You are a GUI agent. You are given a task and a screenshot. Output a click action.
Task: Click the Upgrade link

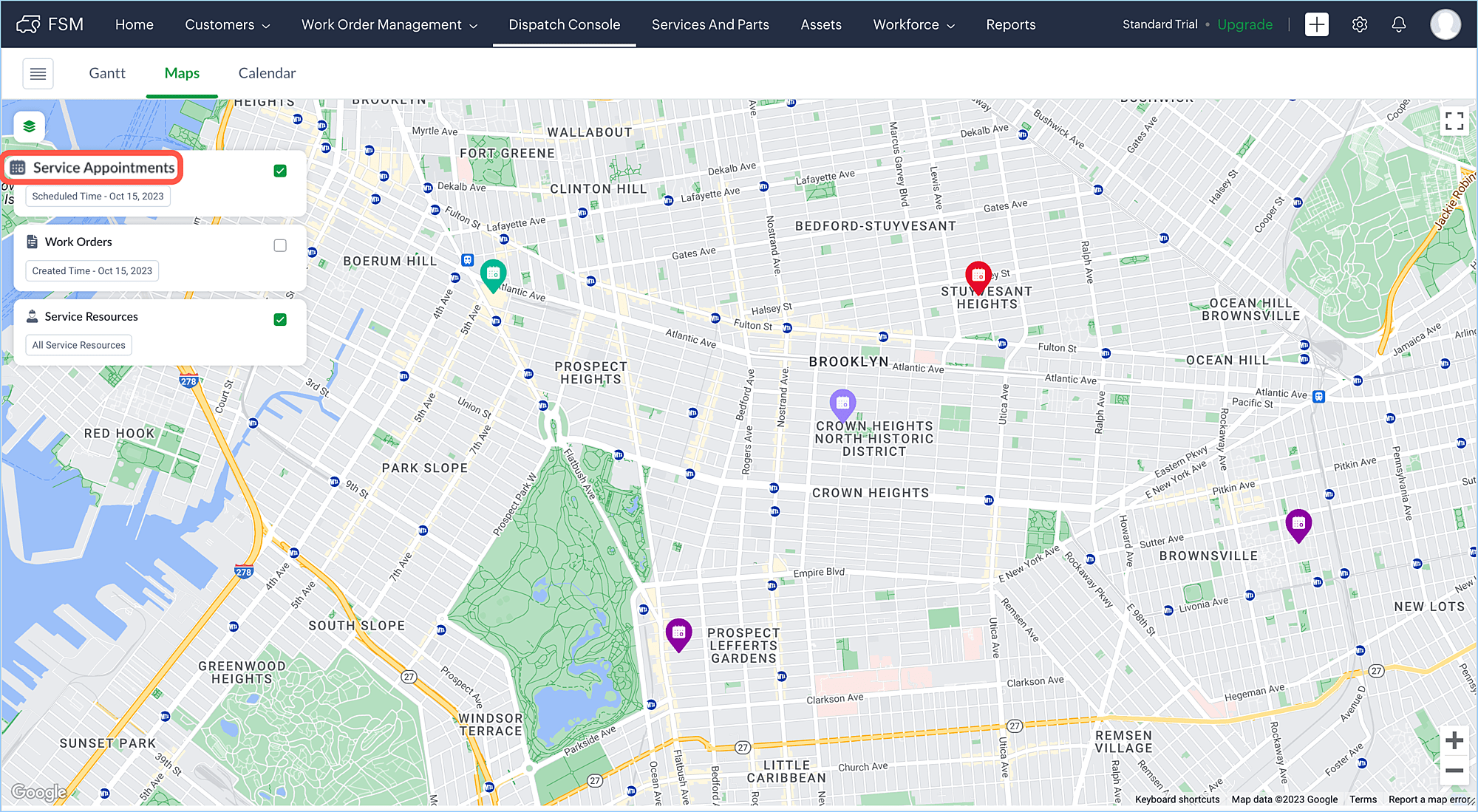point(1244,24)
